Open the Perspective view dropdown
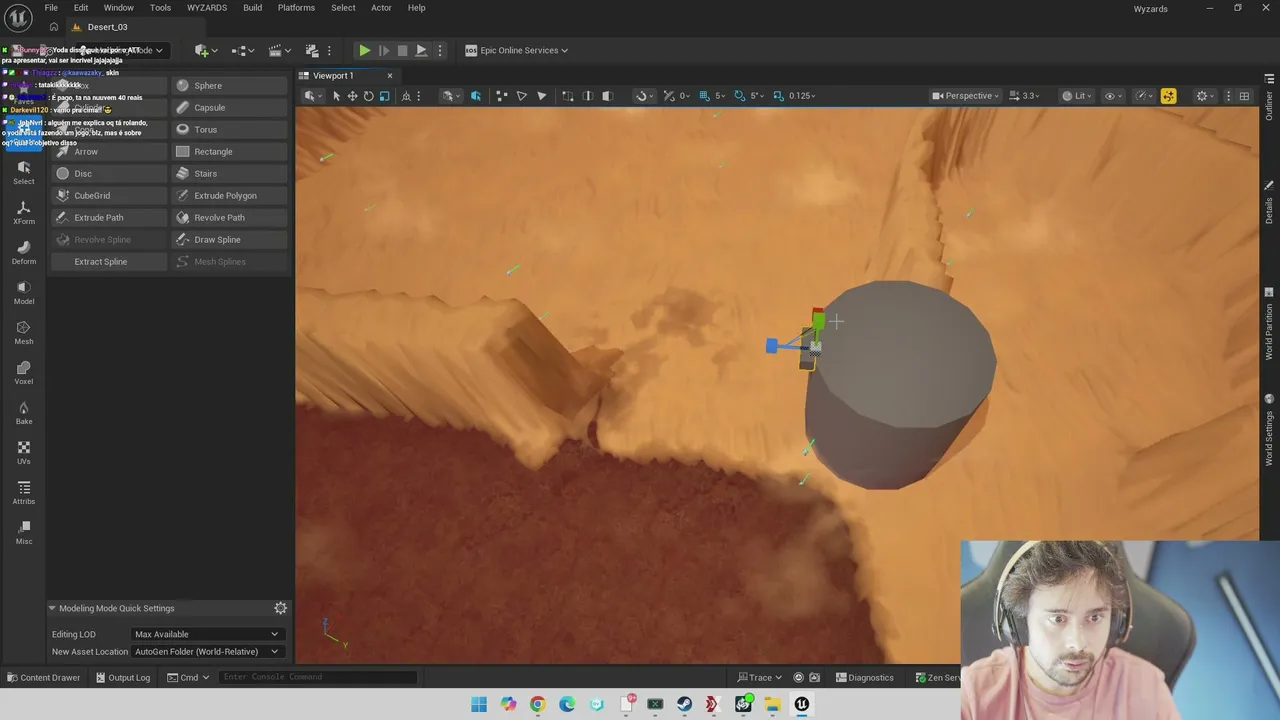 (966, 96)
